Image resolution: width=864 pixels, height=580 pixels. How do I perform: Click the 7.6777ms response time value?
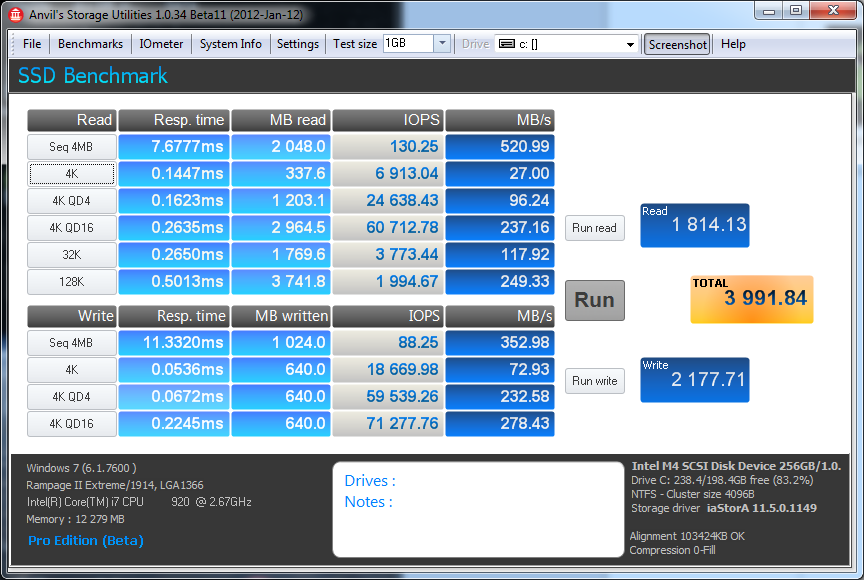click(x=174, y=147)
